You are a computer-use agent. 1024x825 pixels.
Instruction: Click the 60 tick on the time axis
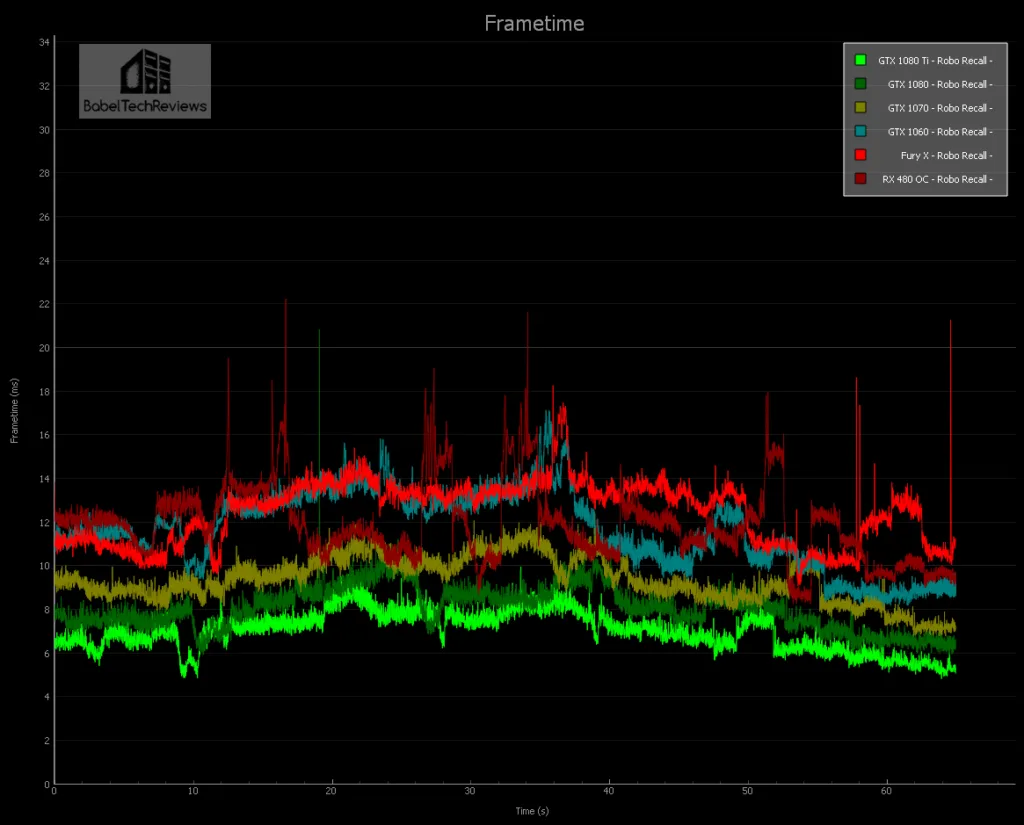tap(886, 791)
